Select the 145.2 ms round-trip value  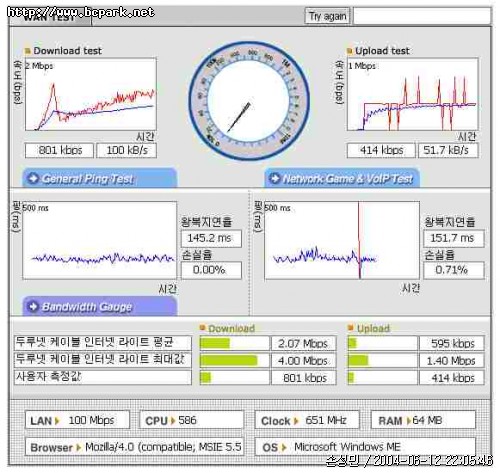pos(211,238)
